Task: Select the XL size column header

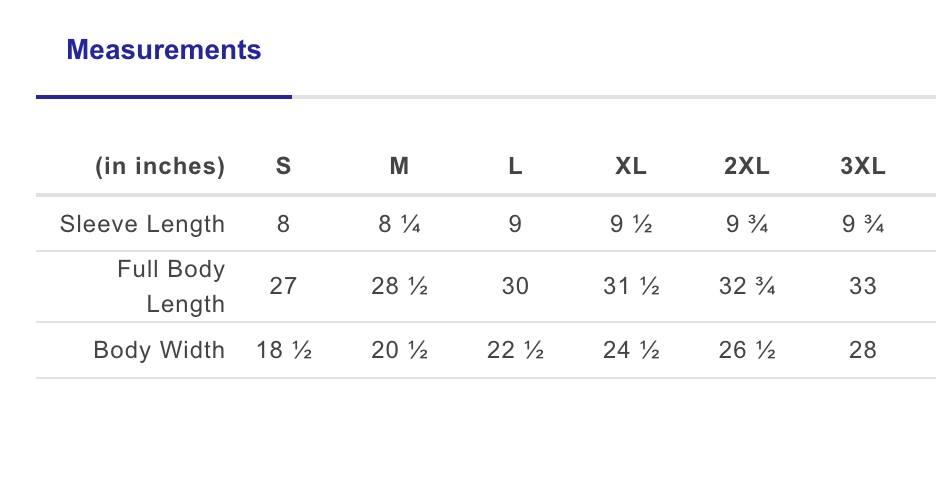Action: click(631, 167)
